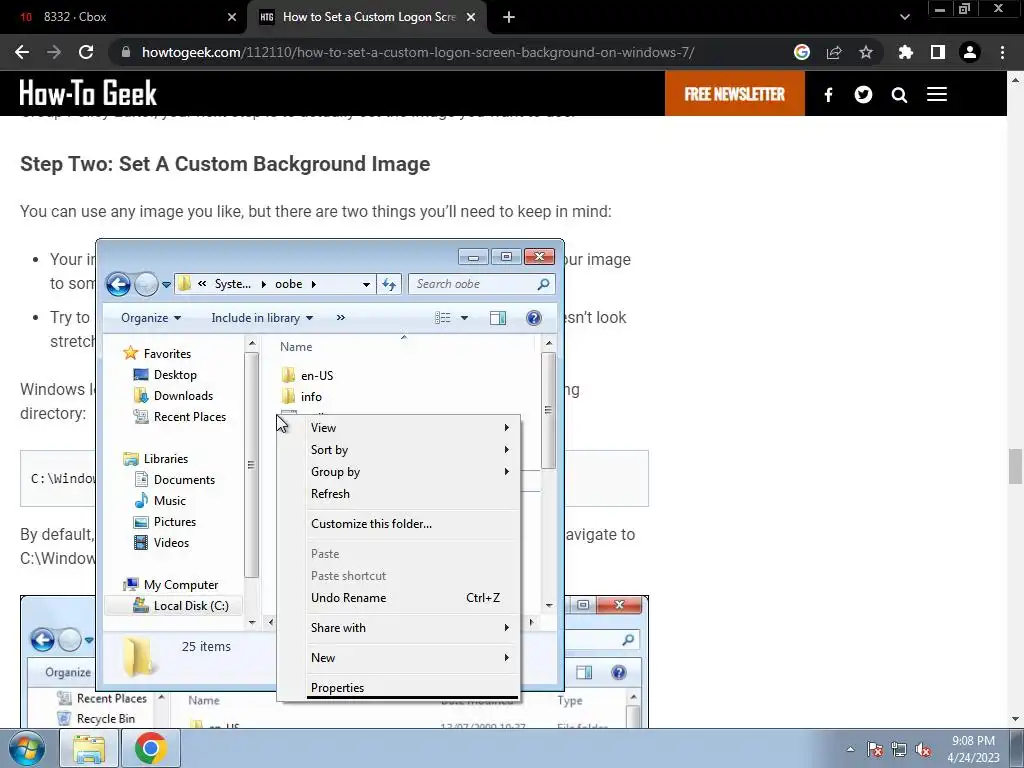Open view options dropdown arrow
This screenshot has height=768, width=1024.
[464, 318]
